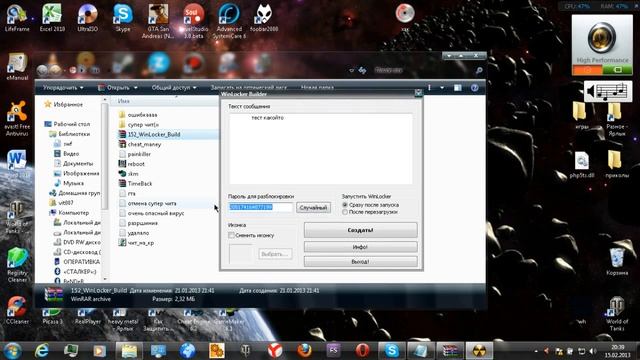Select 'ОПЕРАТИВКА' drive in the tree
640x360 pixels.
pos(81,262)
